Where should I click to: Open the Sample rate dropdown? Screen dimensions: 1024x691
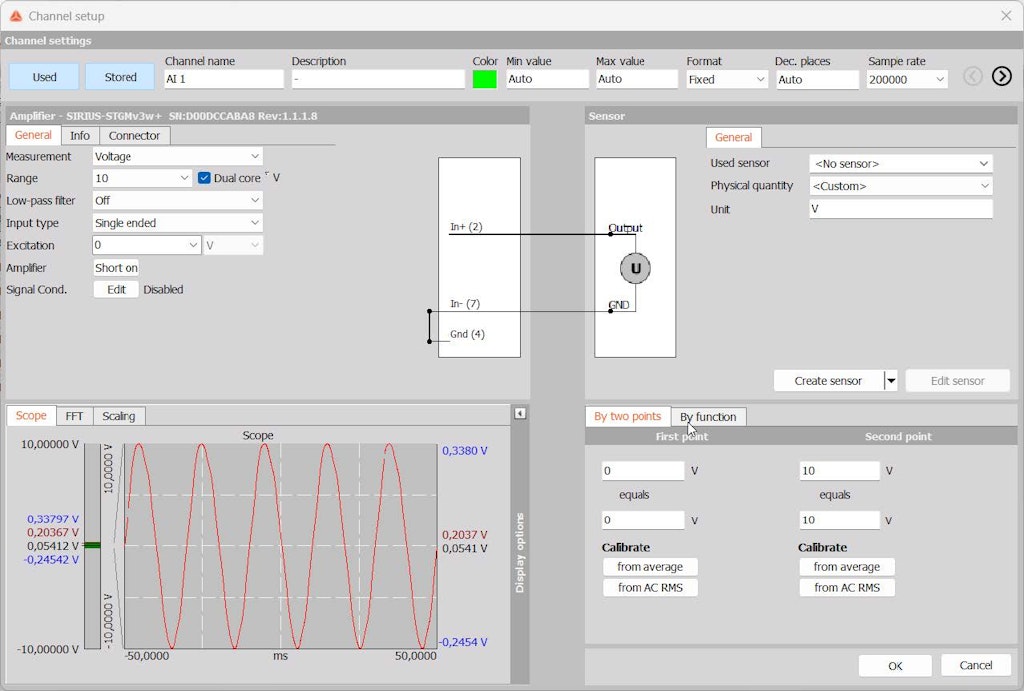pos(907,79)
